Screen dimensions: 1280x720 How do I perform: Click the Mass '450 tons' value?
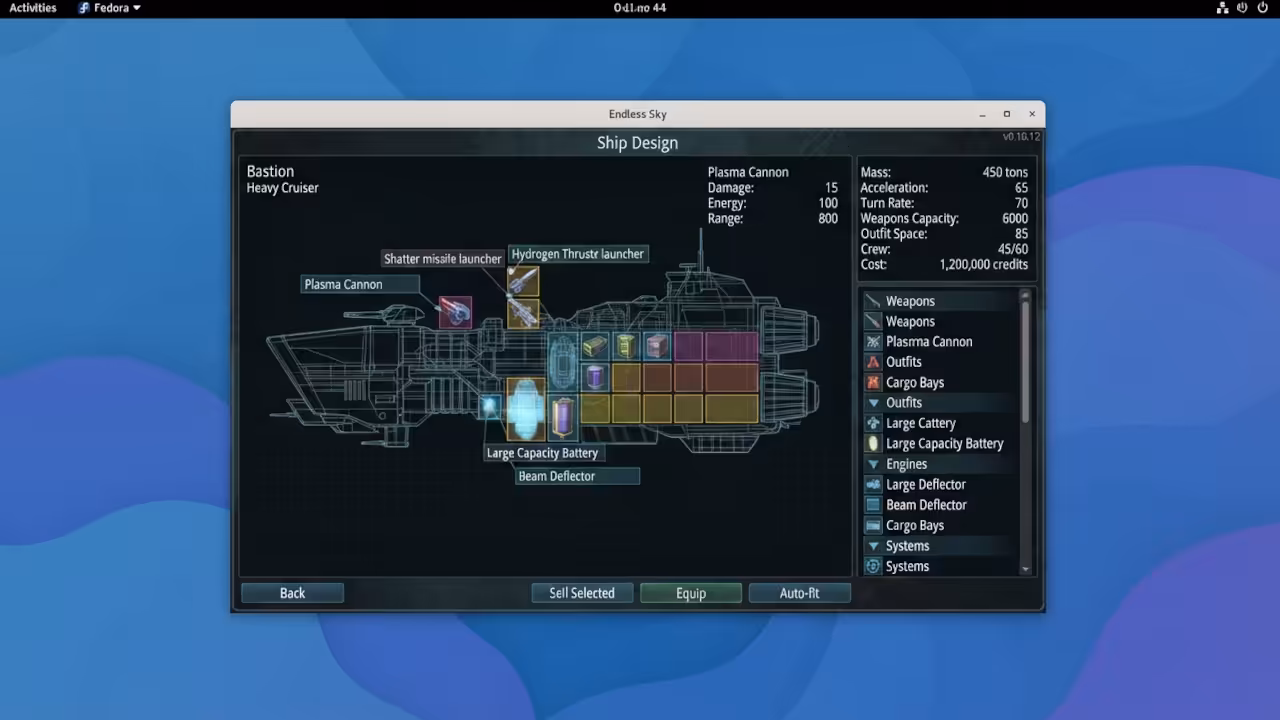click(1005, 172)
